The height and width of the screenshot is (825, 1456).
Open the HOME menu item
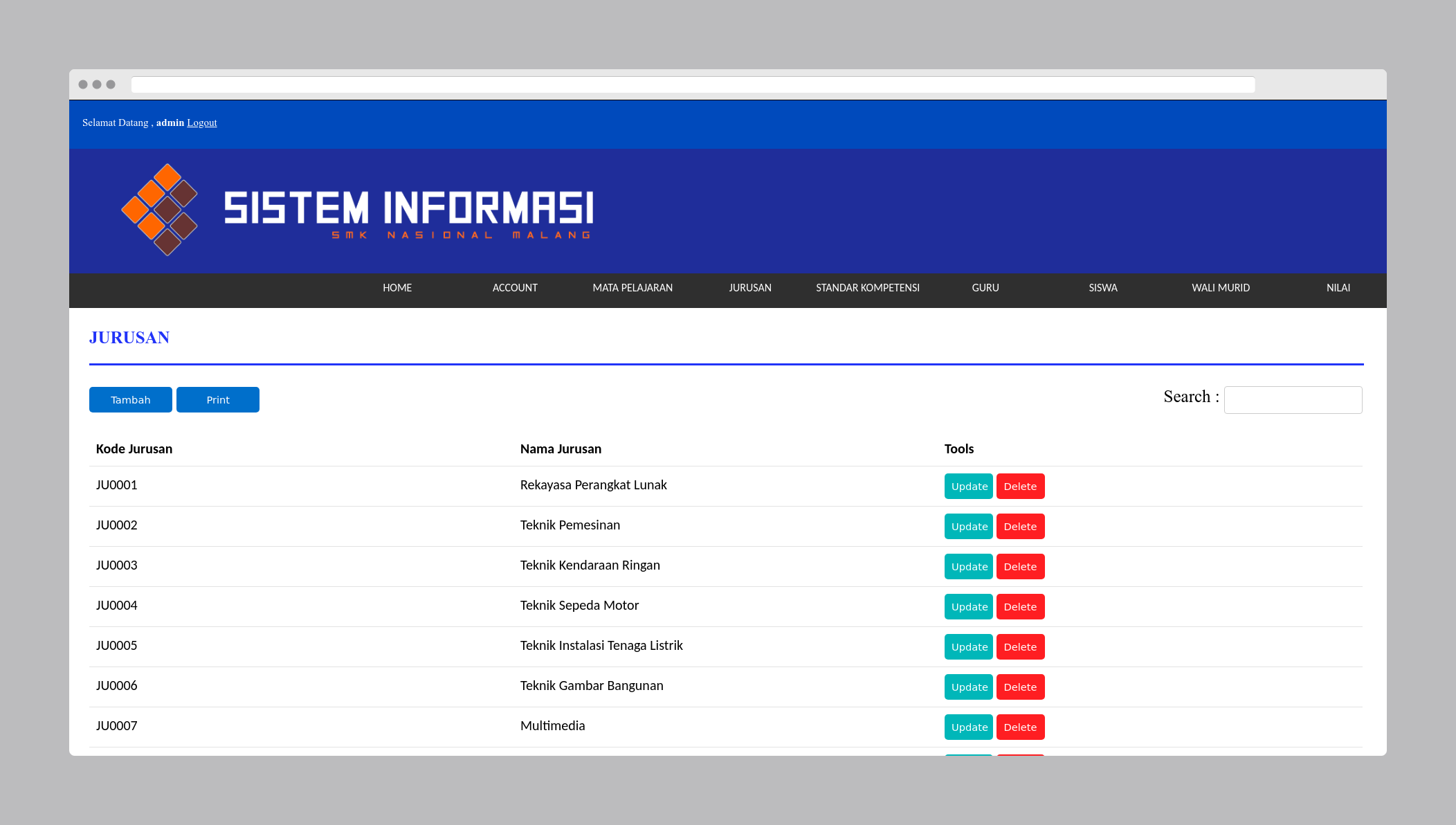tap(397, 288)
